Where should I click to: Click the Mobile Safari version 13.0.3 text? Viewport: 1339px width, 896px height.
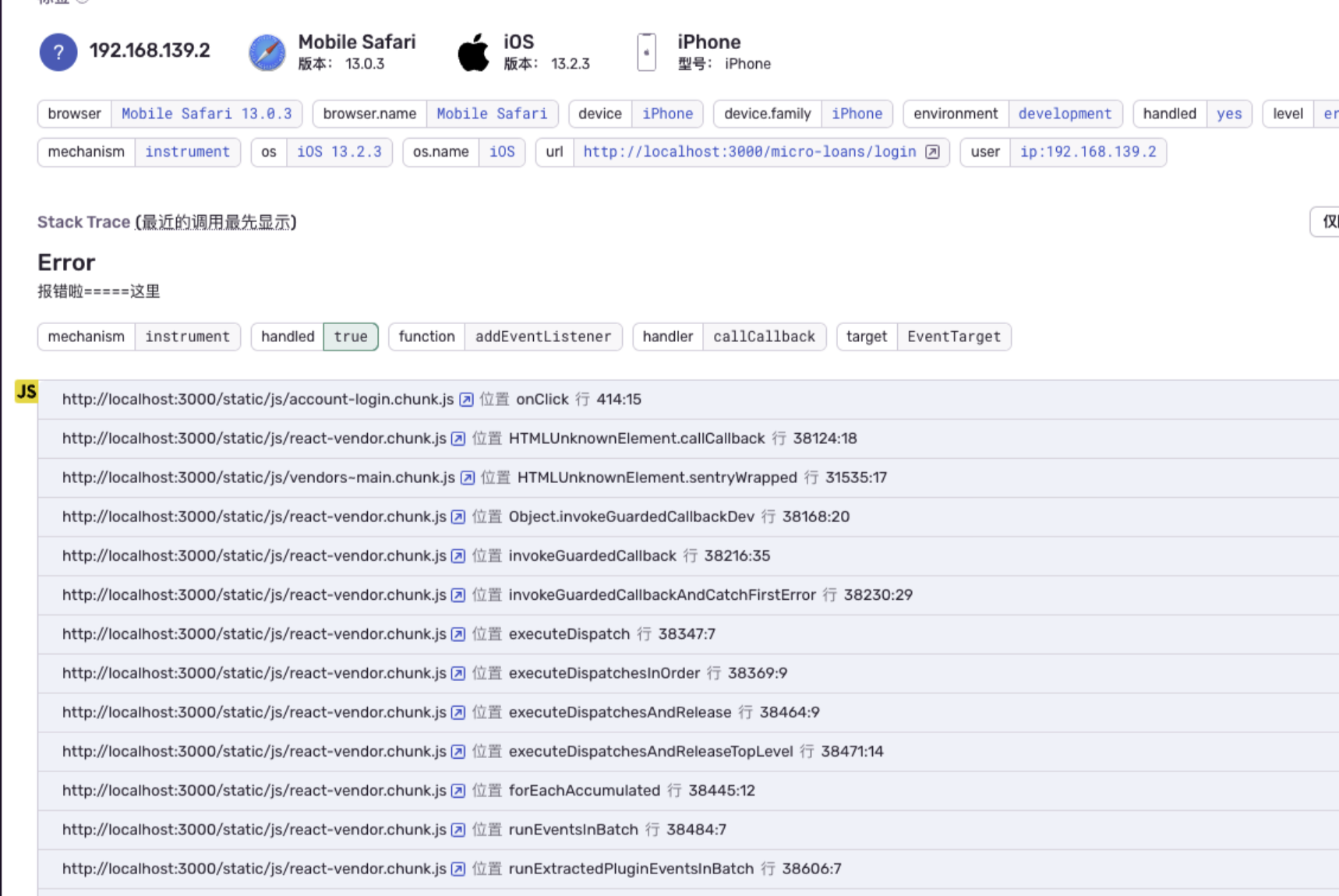click(341, 64)
